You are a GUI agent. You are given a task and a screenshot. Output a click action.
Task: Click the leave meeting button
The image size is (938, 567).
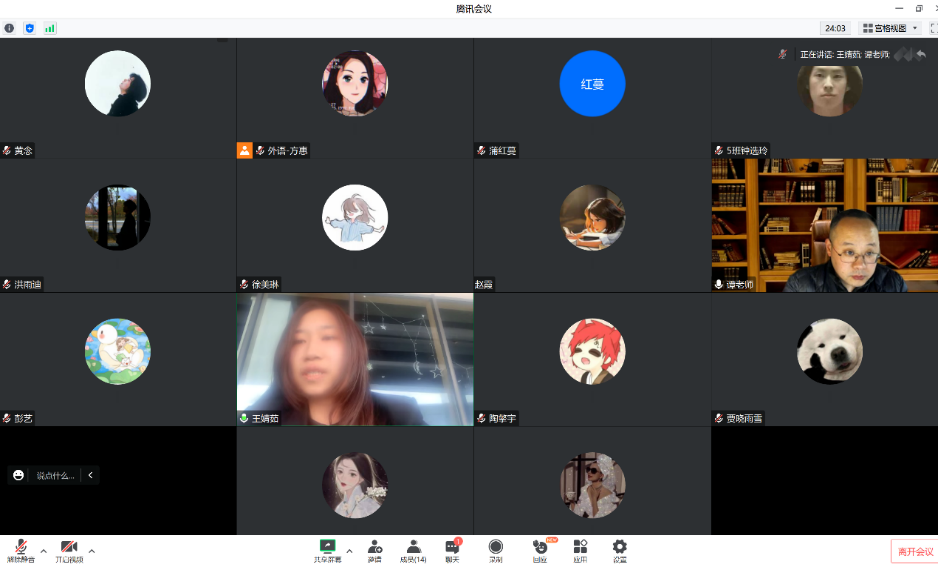[914, 551]
